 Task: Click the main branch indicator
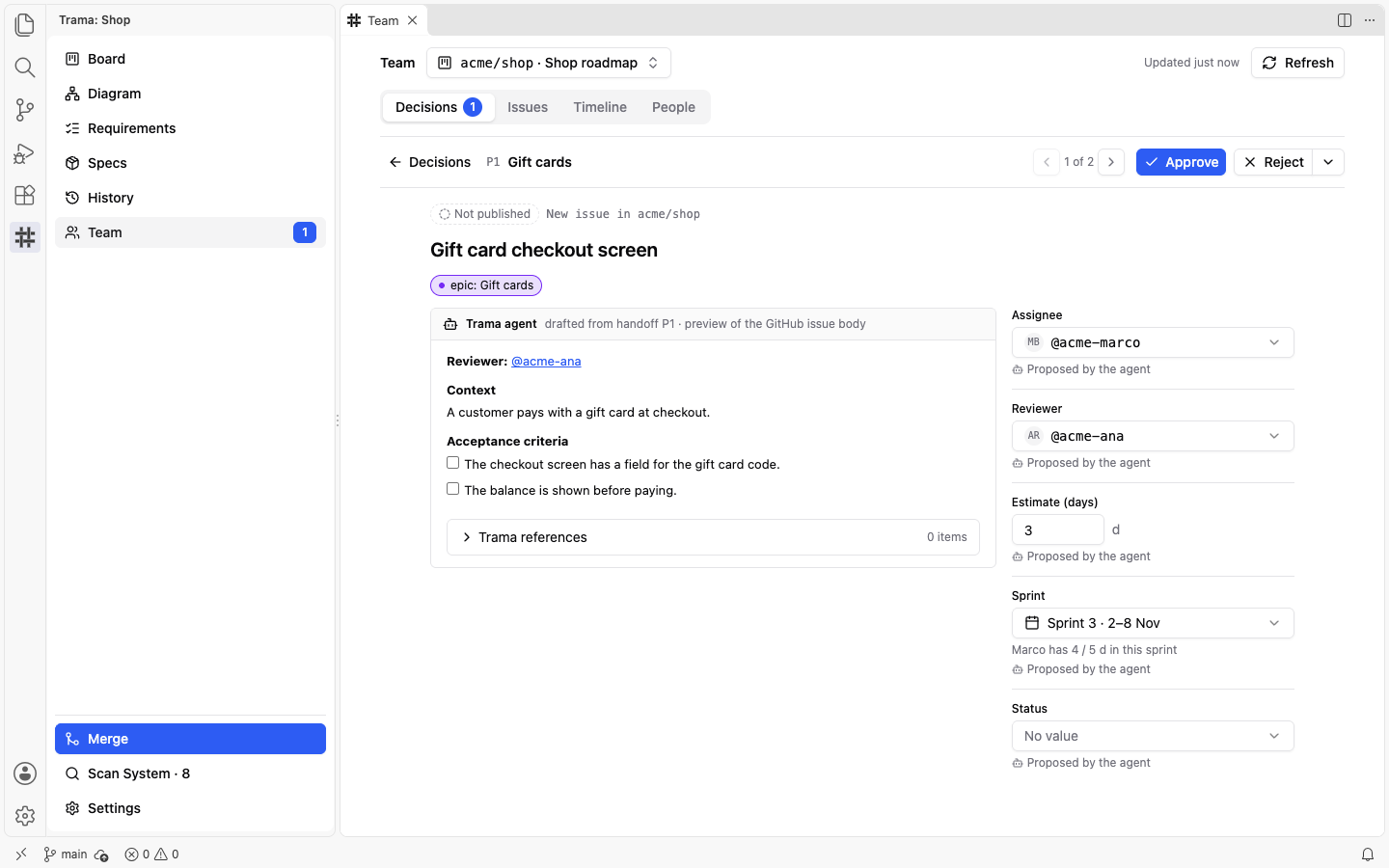[x=66, y=854]
